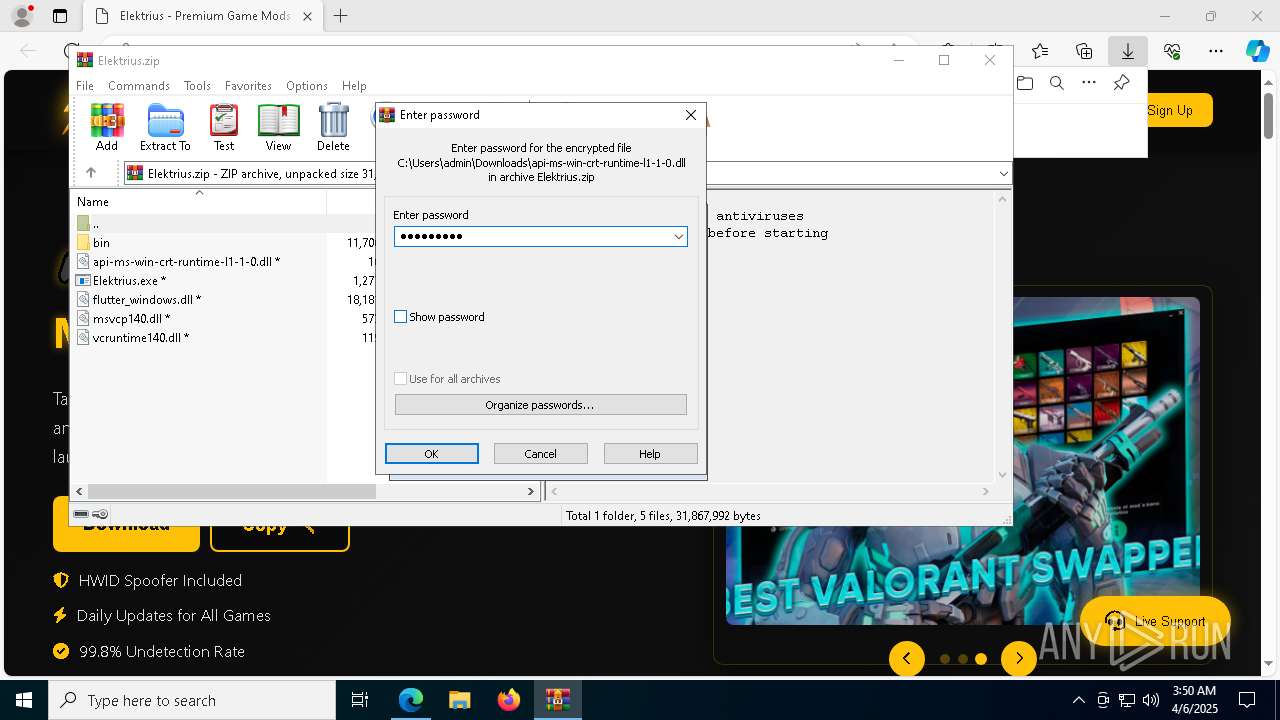Click the comment pane scroll-down arrow

click(x=1002, y=476)
